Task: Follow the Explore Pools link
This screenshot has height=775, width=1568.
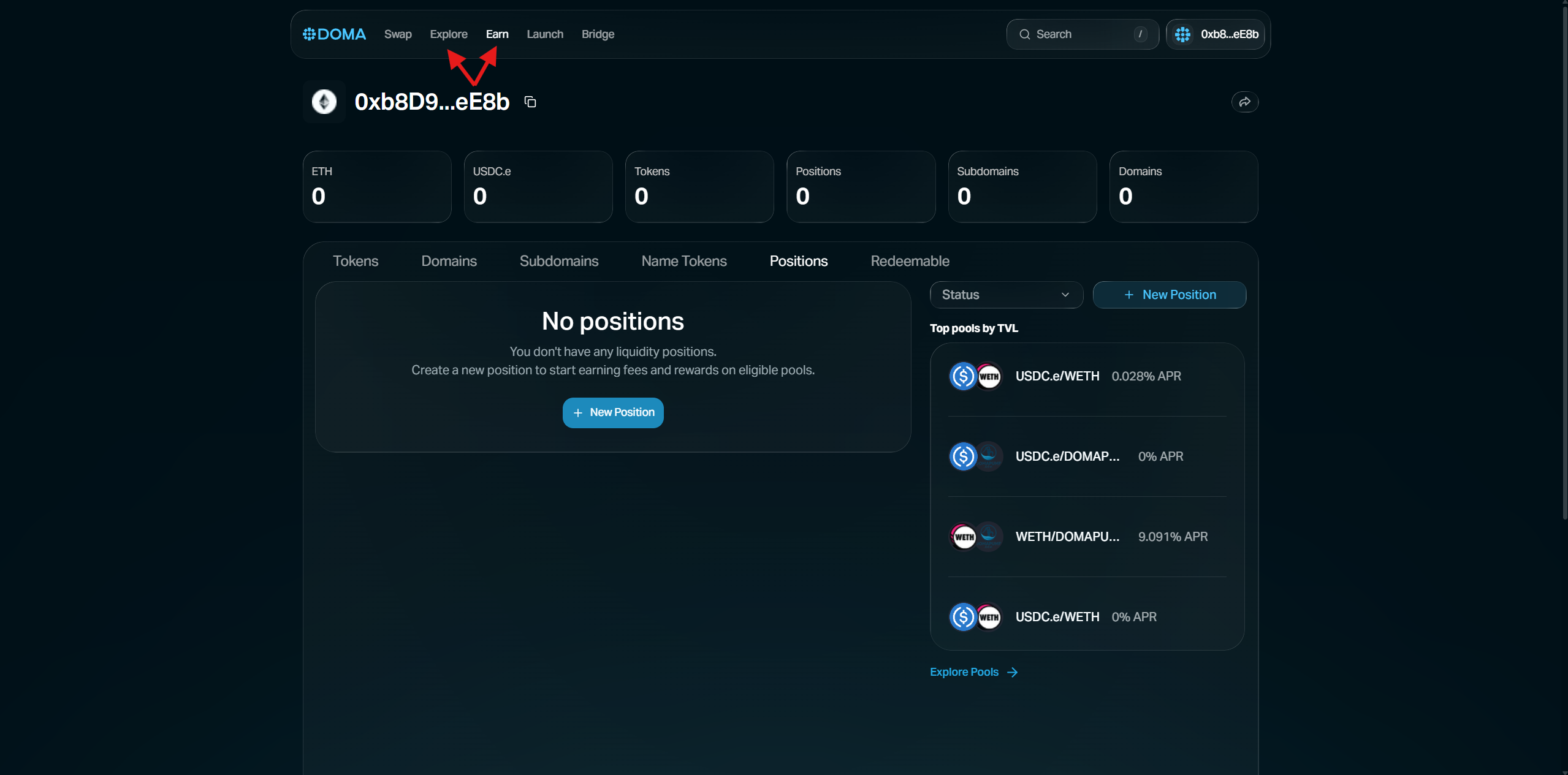Action: coord(964,672)
